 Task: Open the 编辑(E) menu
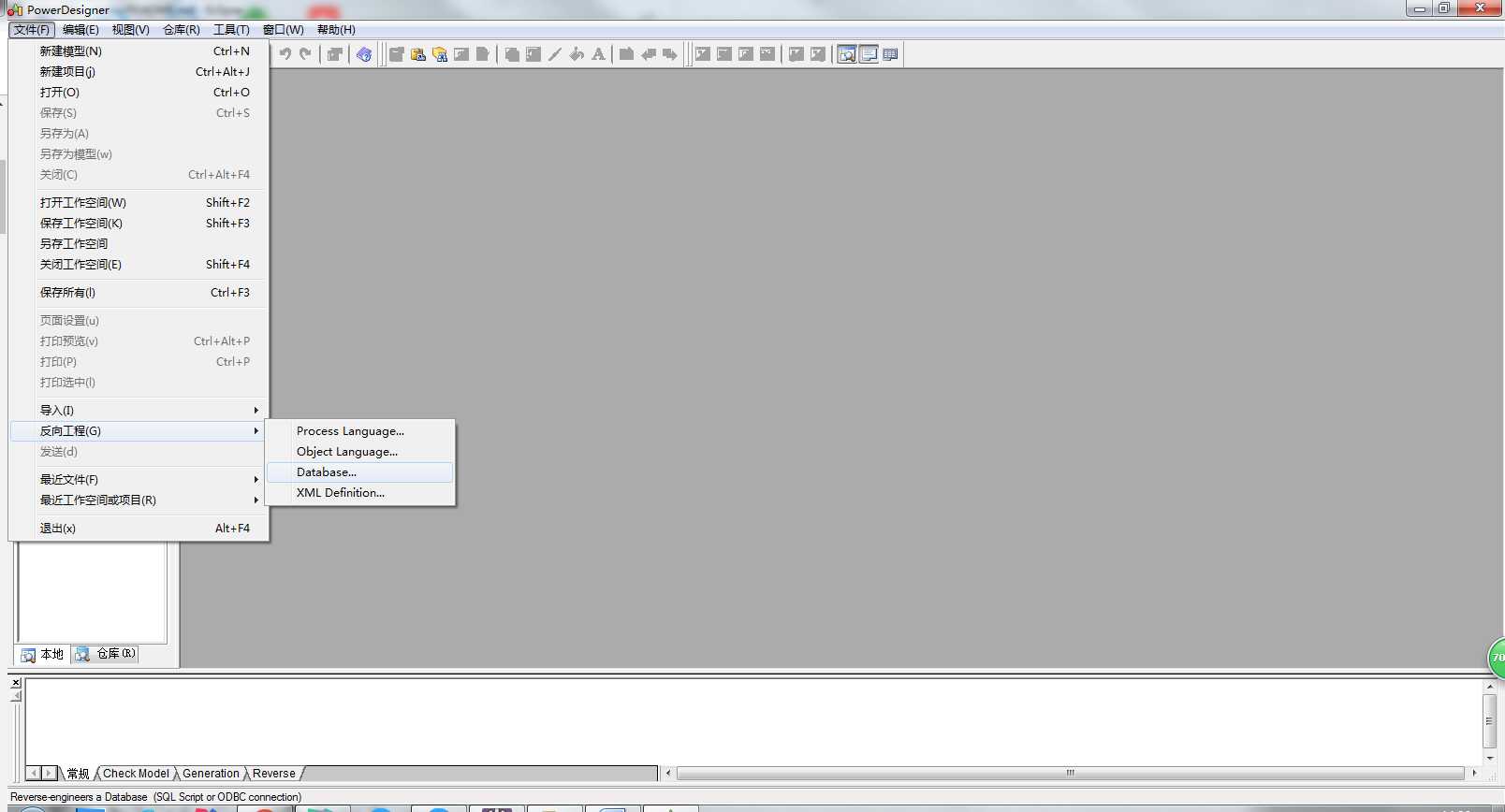tap(80, 30)
